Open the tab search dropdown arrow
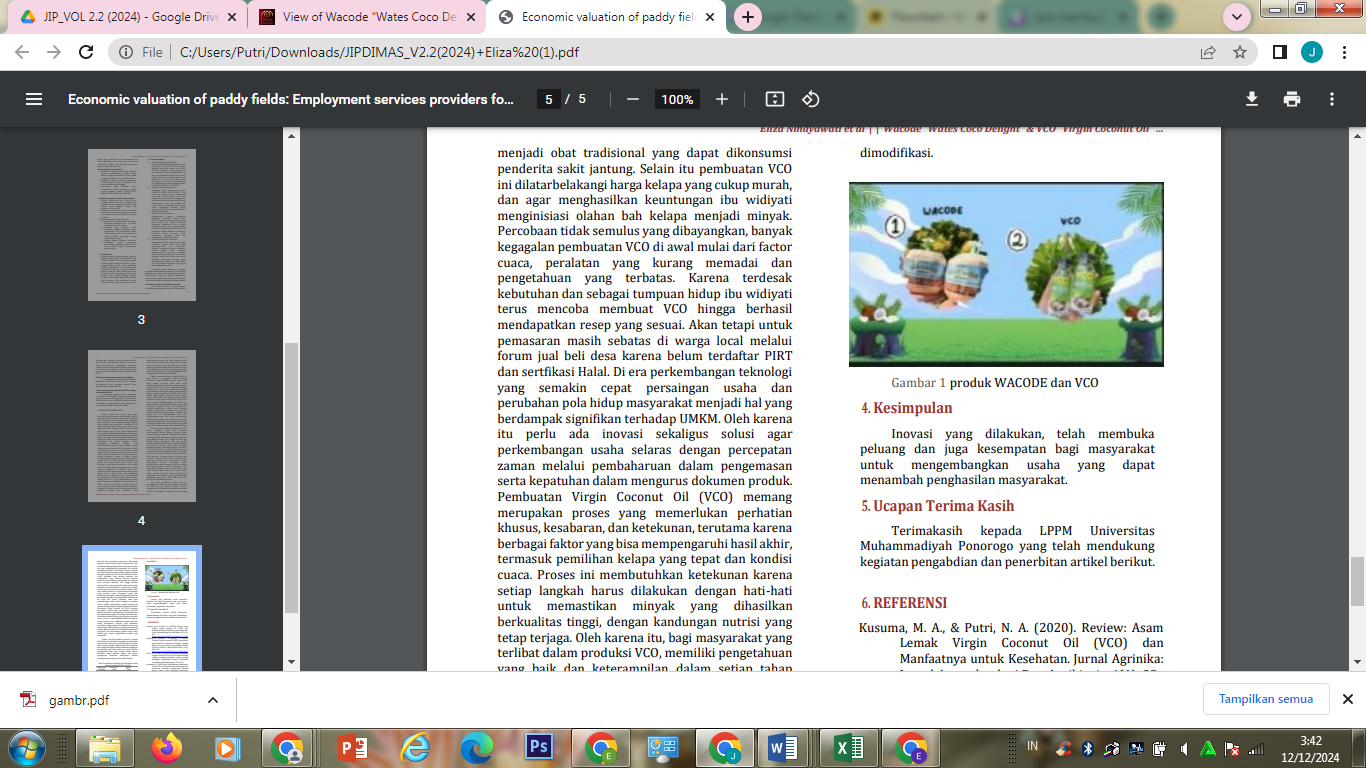The image size is (1366, 768). coord(1238,17)
